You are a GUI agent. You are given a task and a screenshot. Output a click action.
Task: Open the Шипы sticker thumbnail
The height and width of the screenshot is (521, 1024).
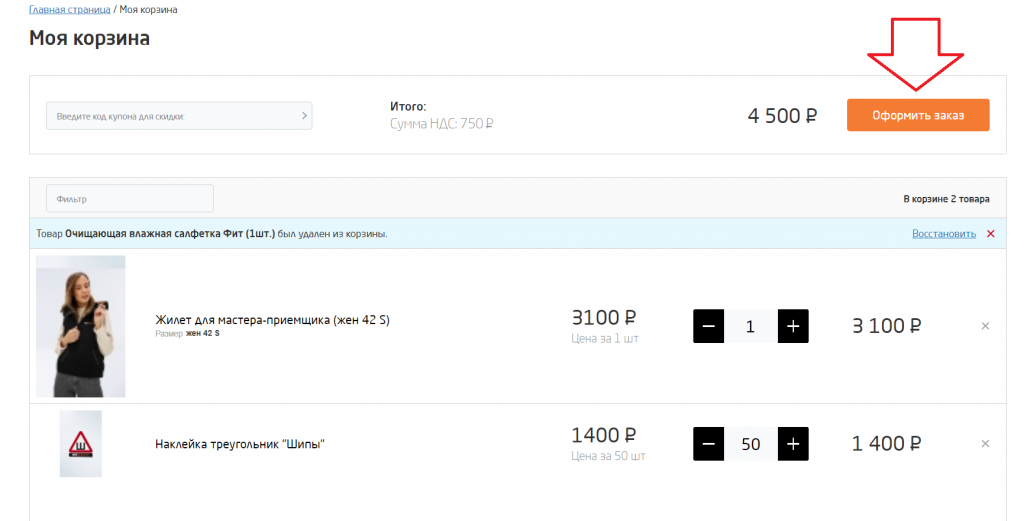tap(80, 444)
